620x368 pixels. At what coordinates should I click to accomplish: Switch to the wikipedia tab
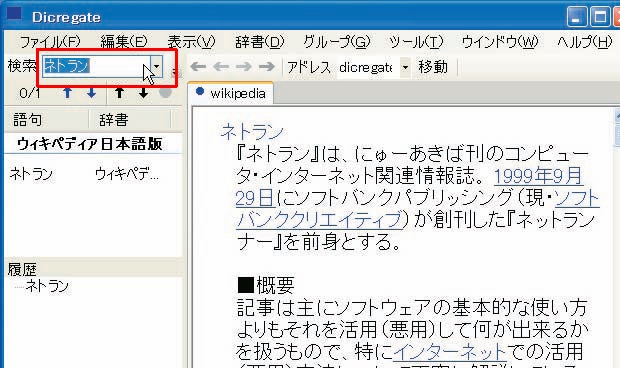pos(231,94)
